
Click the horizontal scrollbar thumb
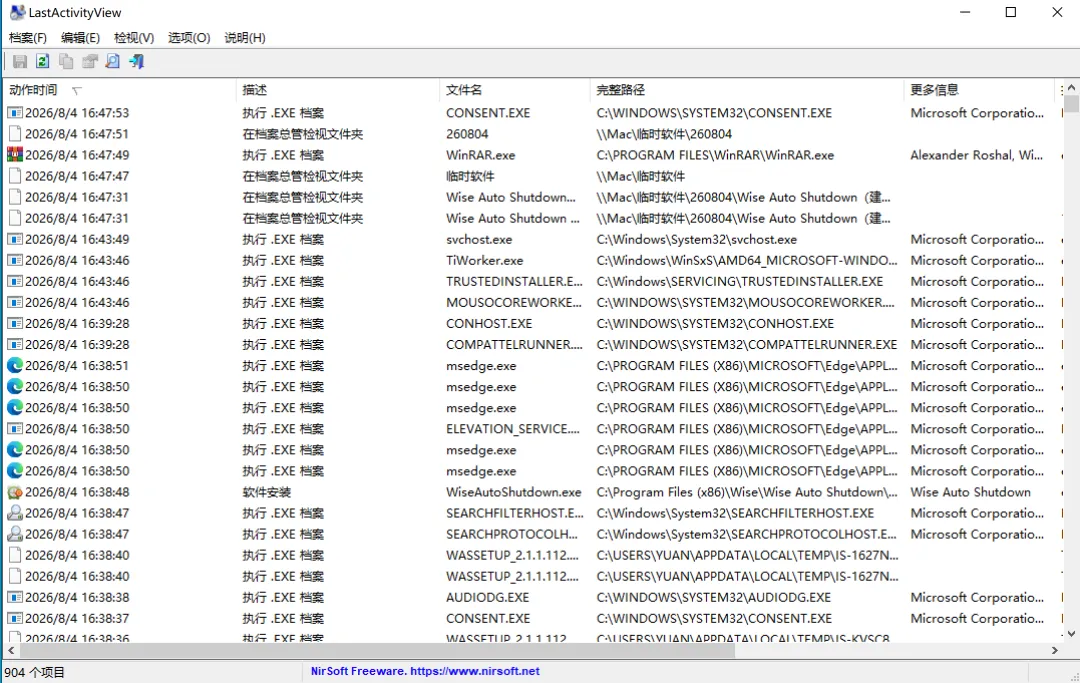click(376, 650)
